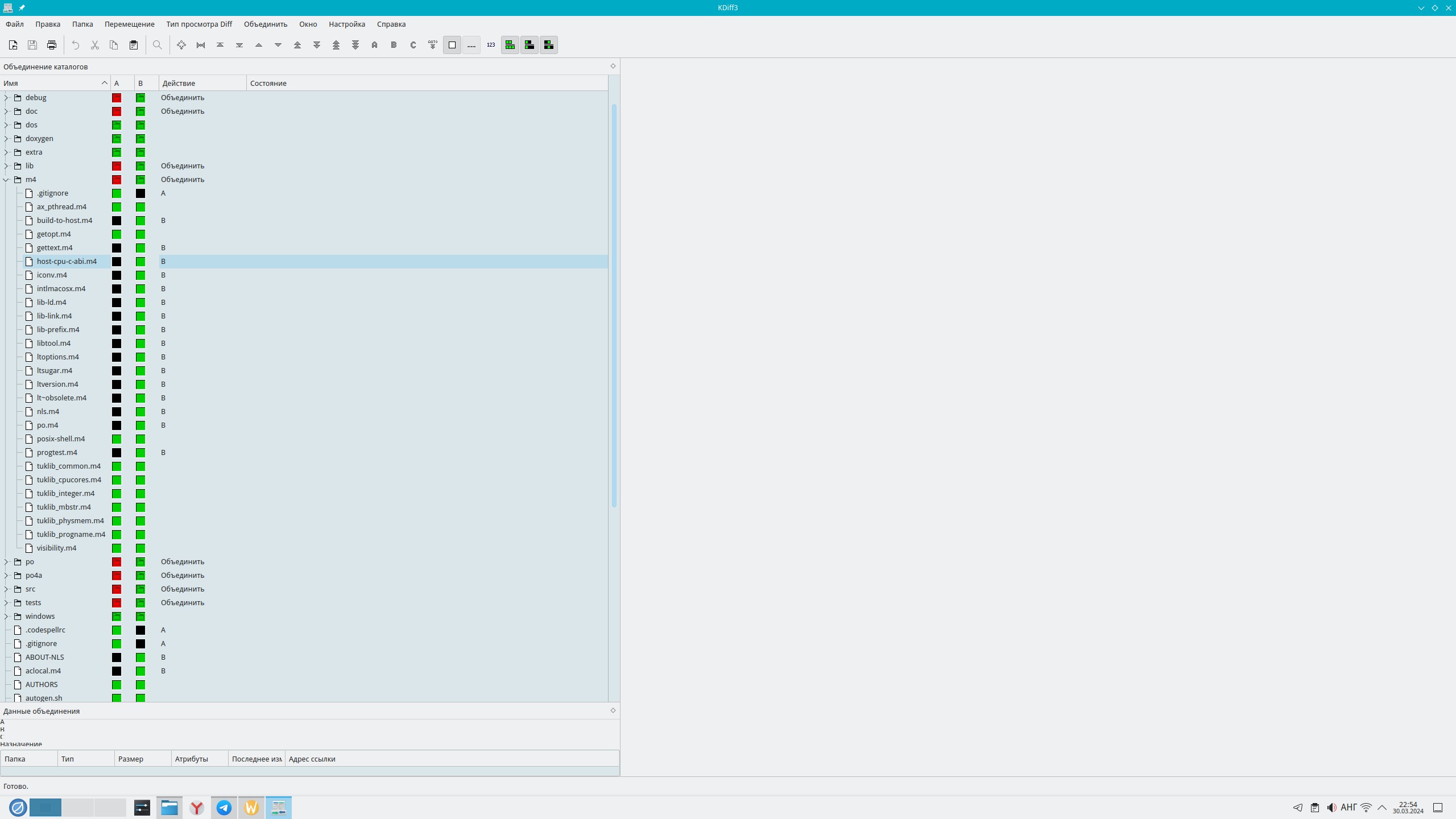Open the Объединить menu
Viewport: 1456px width, 819px height.
[x=266, y=24]
